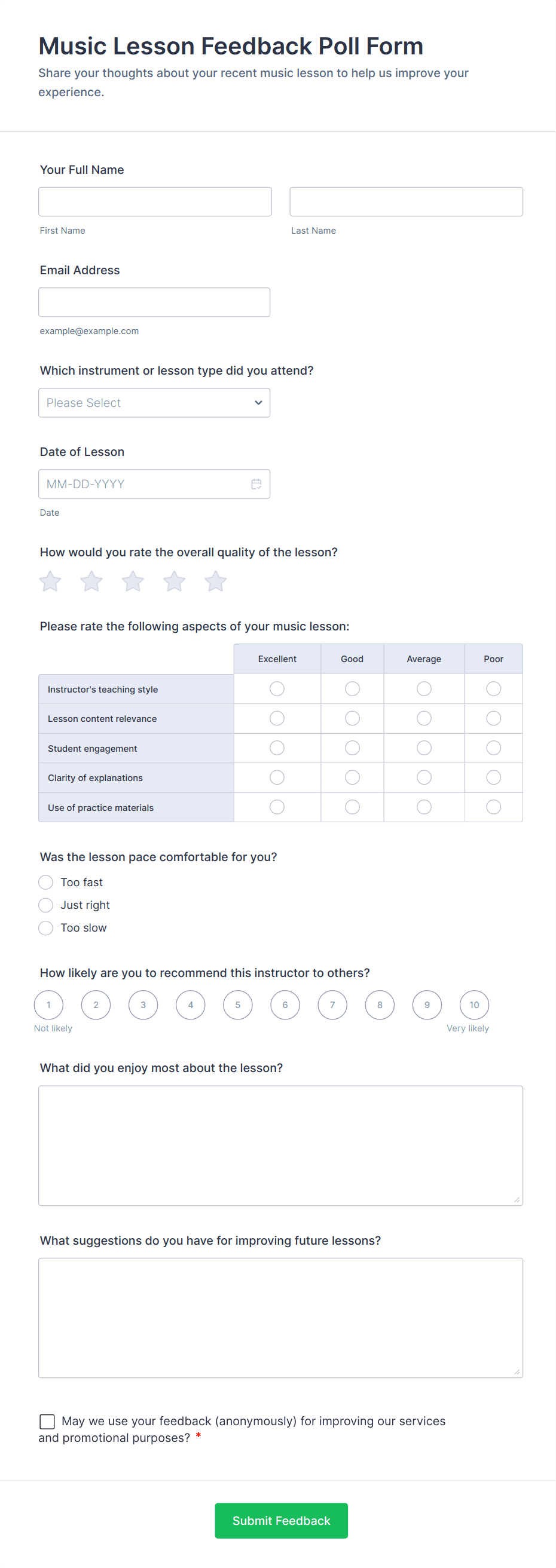Select recommendation score 5
The height and width of the screenshot is (1568, 556).
click(x=237, y=1005)
